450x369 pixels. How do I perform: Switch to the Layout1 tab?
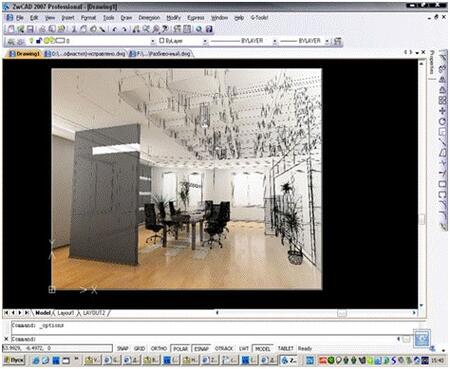pyautogui.click(x=66, y=313)
